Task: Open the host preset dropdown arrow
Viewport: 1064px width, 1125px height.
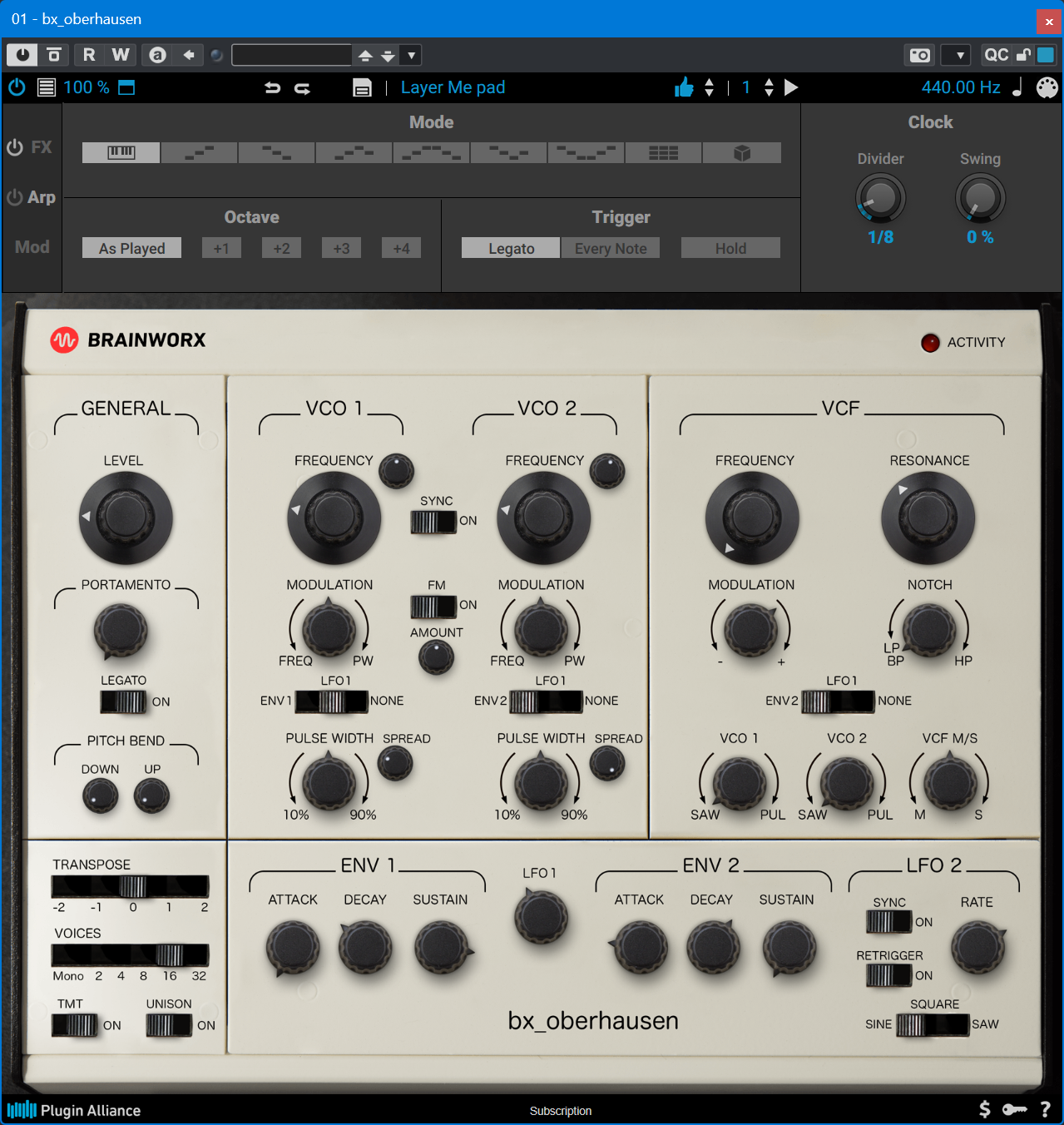Action: [x=412, y=56]
